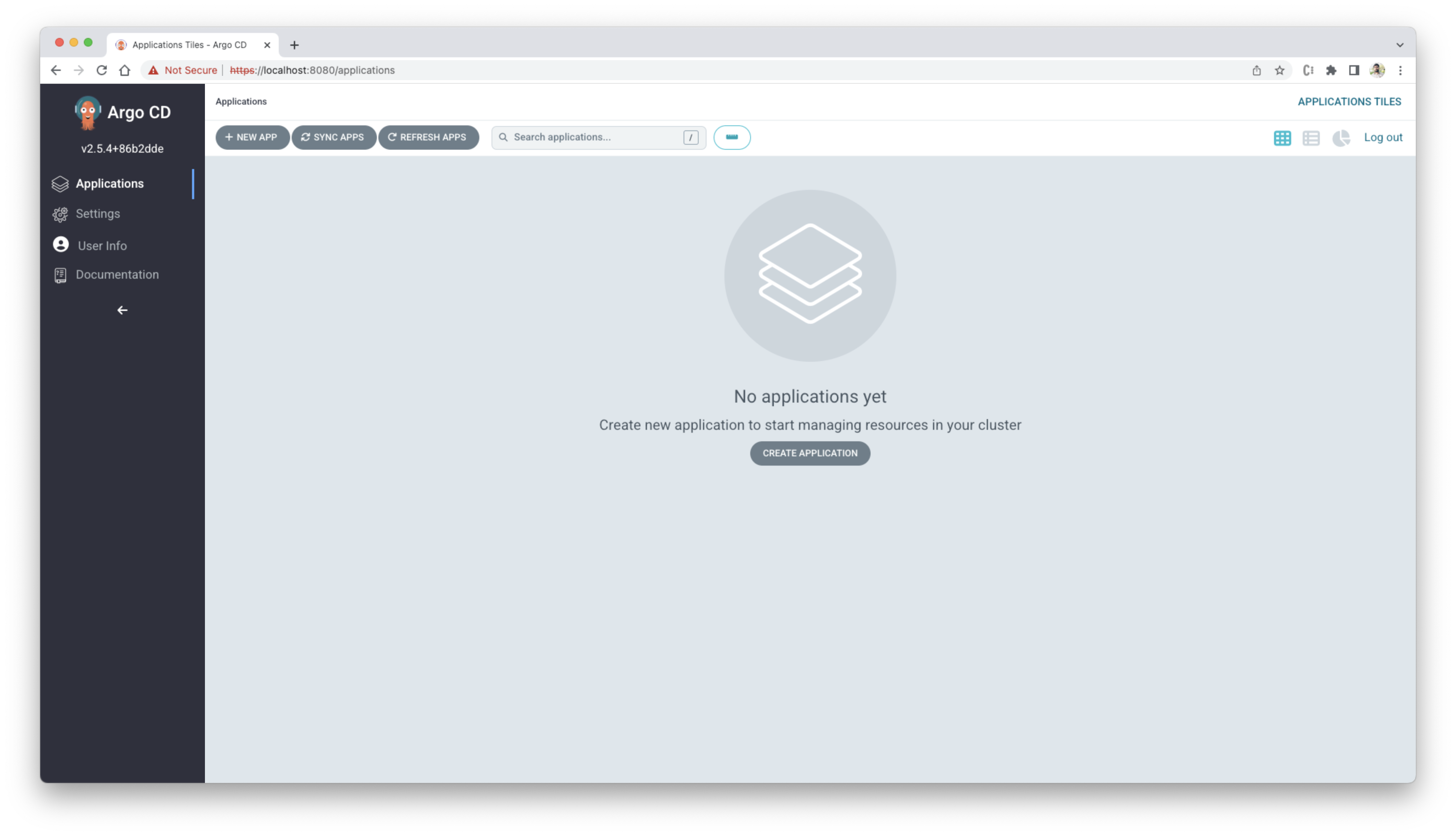Click CREATE APPLICATION button
Image resolution: width=1456 pixels, height=836 pixels.
810,452
